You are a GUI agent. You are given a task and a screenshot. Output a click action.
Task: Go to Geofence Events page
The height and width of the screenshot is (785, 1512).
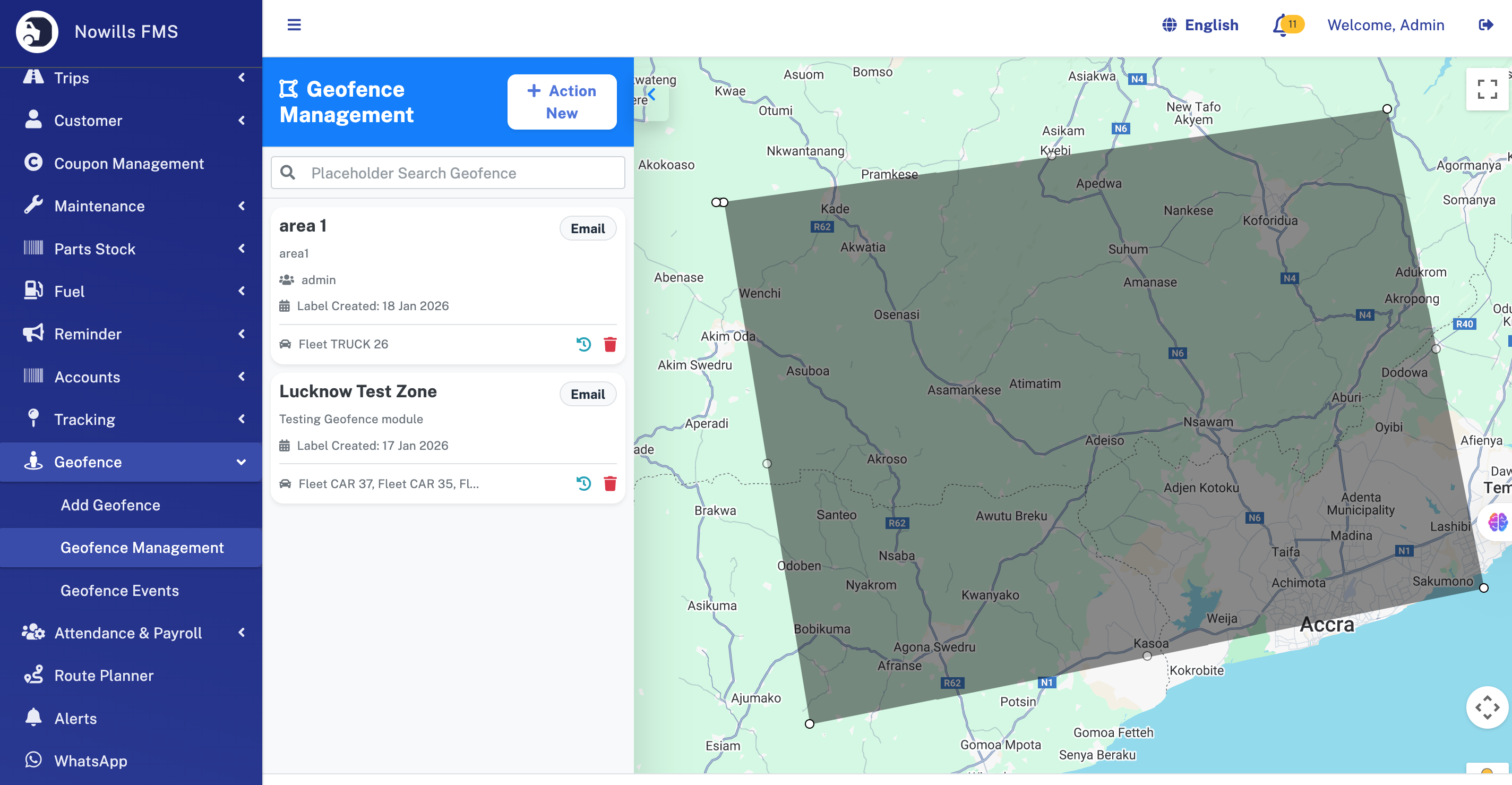[119, 590]
